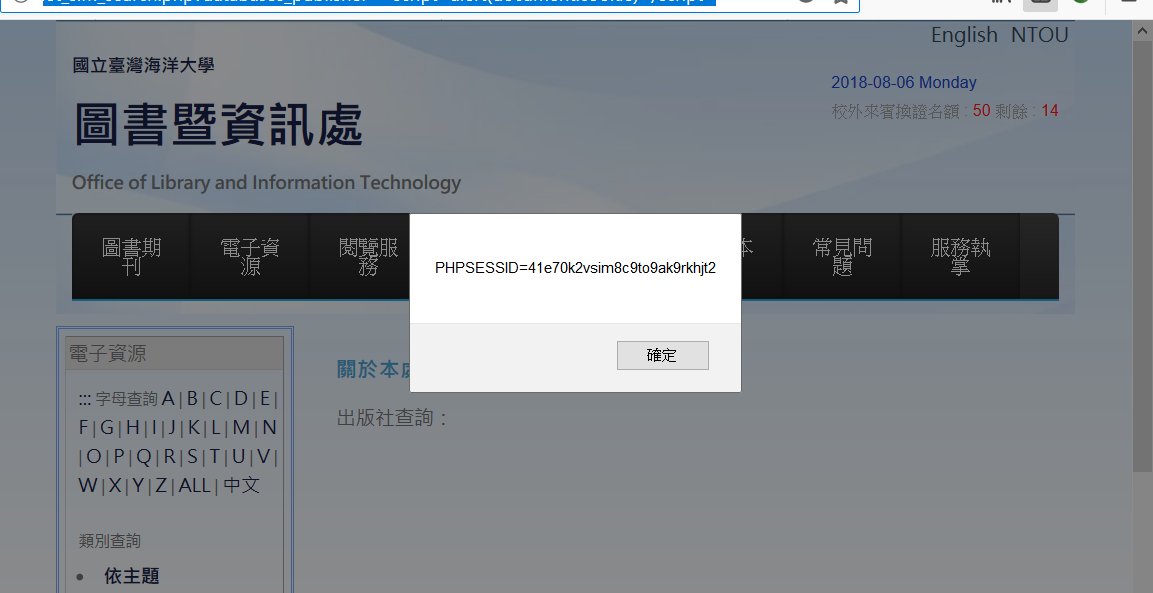Browse databases by letter M

click(x=241, y=427)
